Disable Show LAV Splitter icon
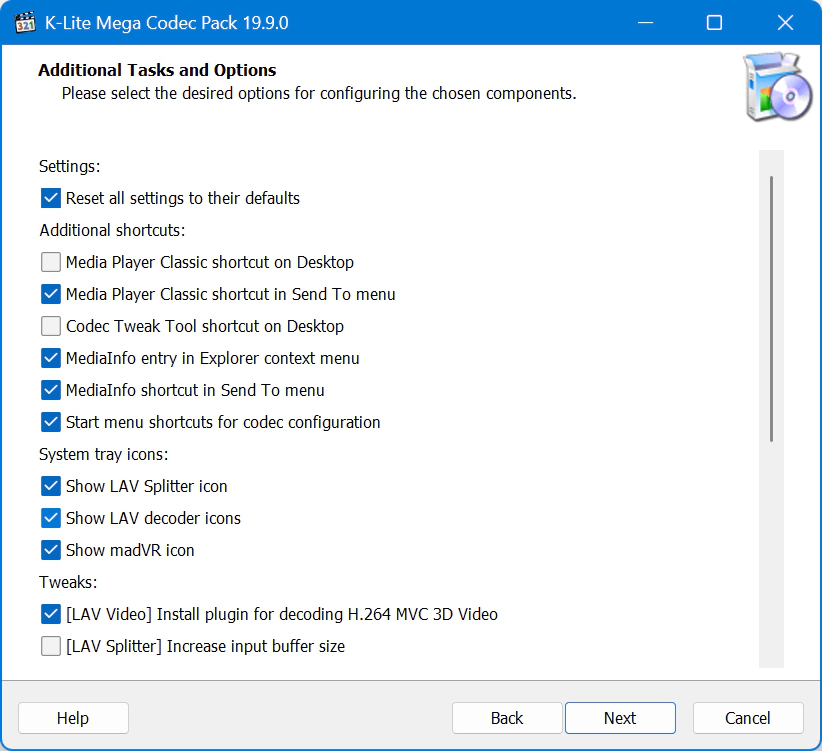The width and height of the screenshot is (822, 751). (51, 486)
